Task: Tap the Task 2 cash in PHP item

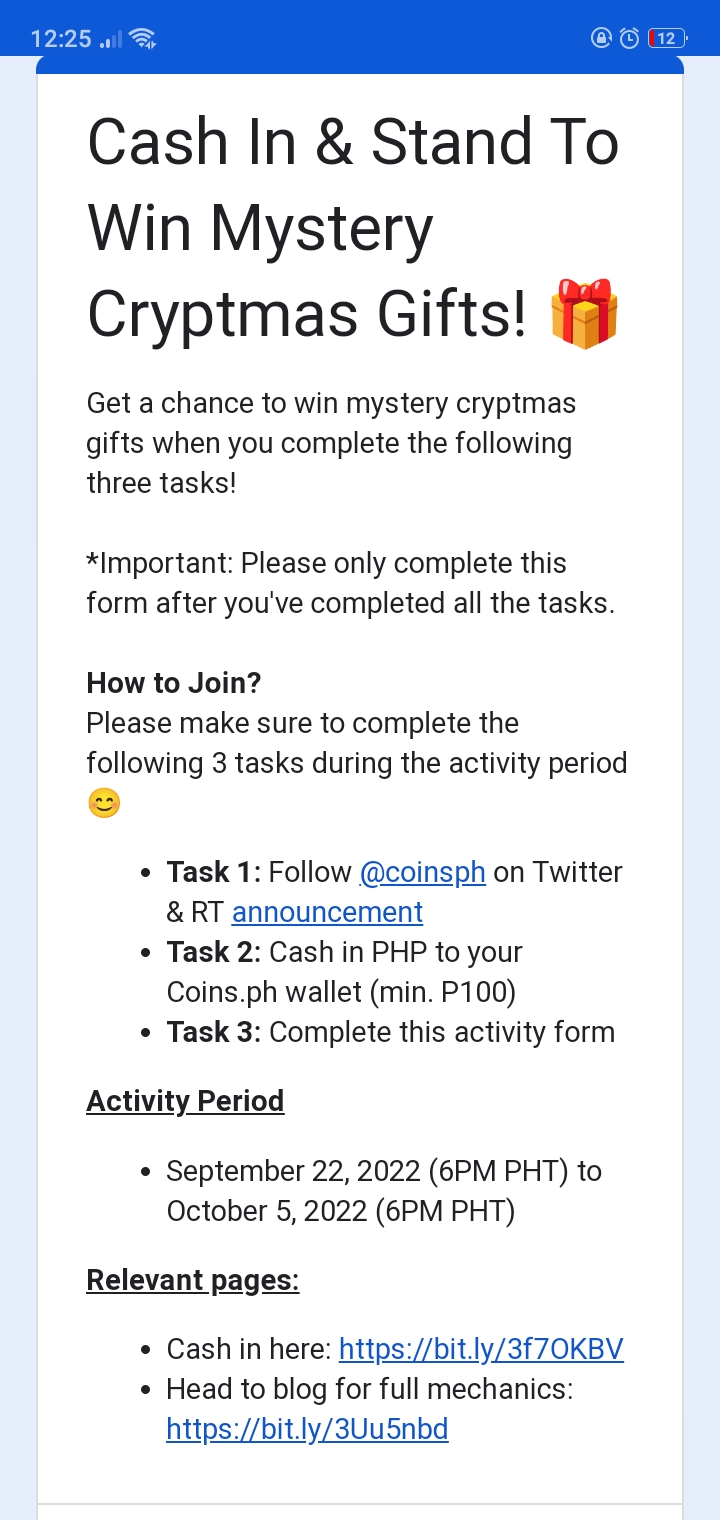Action: click(x=345, y=972)
